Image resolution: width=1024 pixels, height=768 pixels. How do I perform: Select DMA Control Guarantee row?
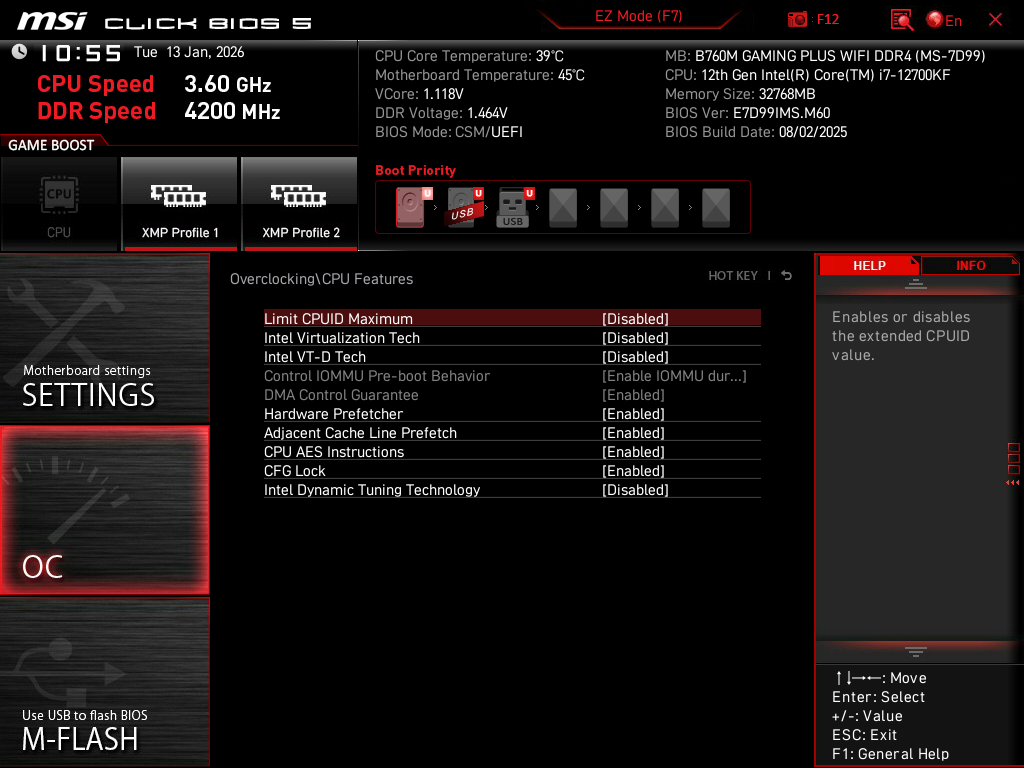512,394
